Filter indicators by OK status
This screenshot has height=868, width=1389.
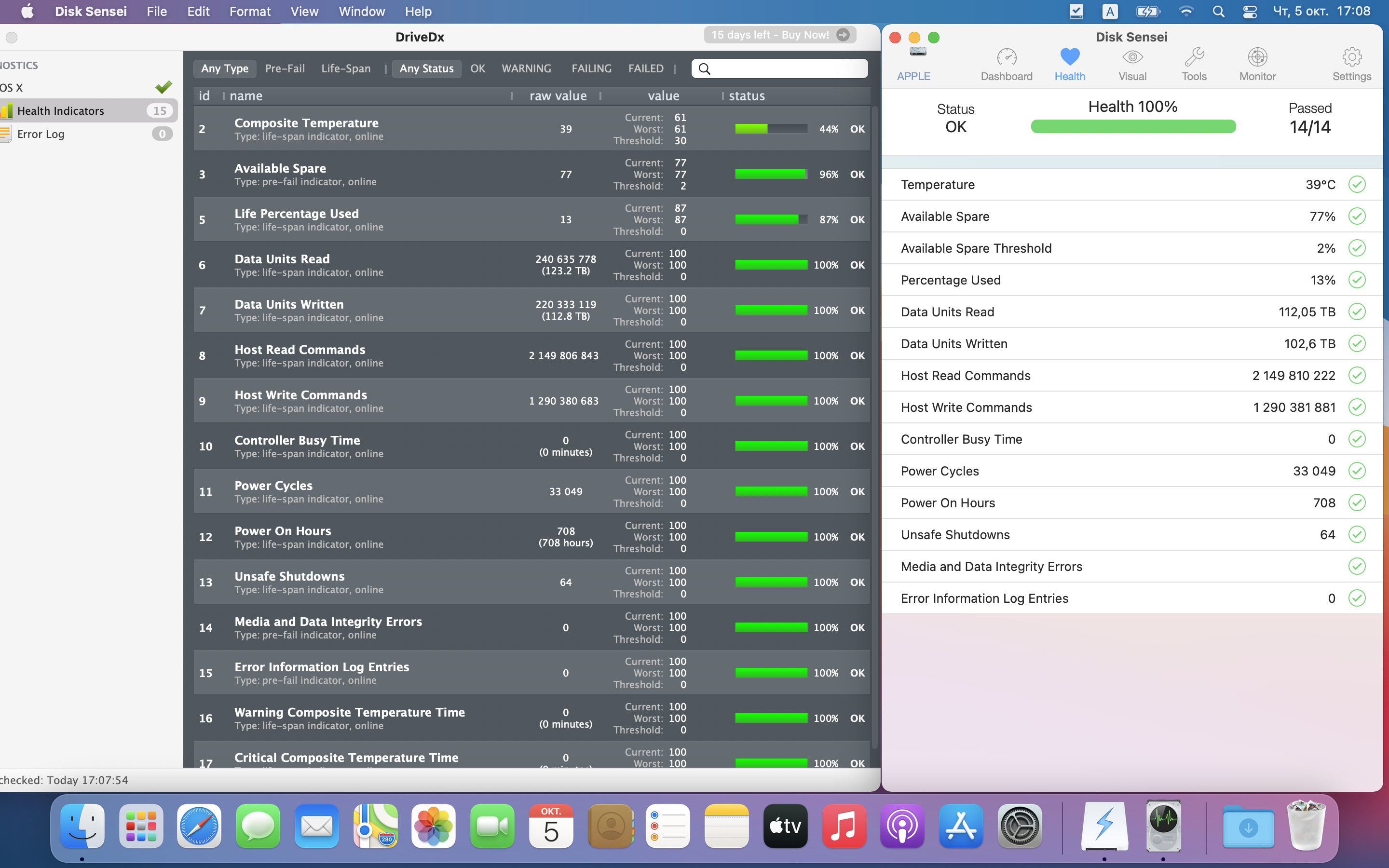pyautogui.click(x=477, y=68)
